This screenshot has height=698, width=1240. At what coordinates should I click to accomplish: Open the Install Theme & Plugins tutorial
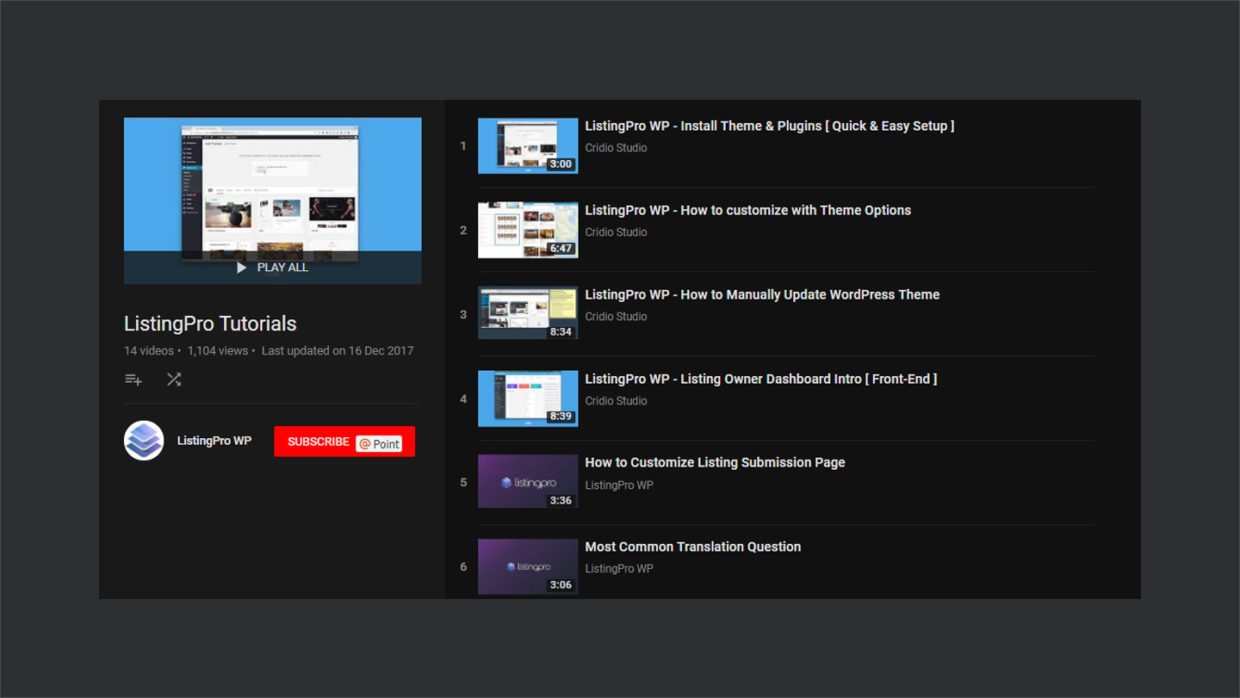770,125
